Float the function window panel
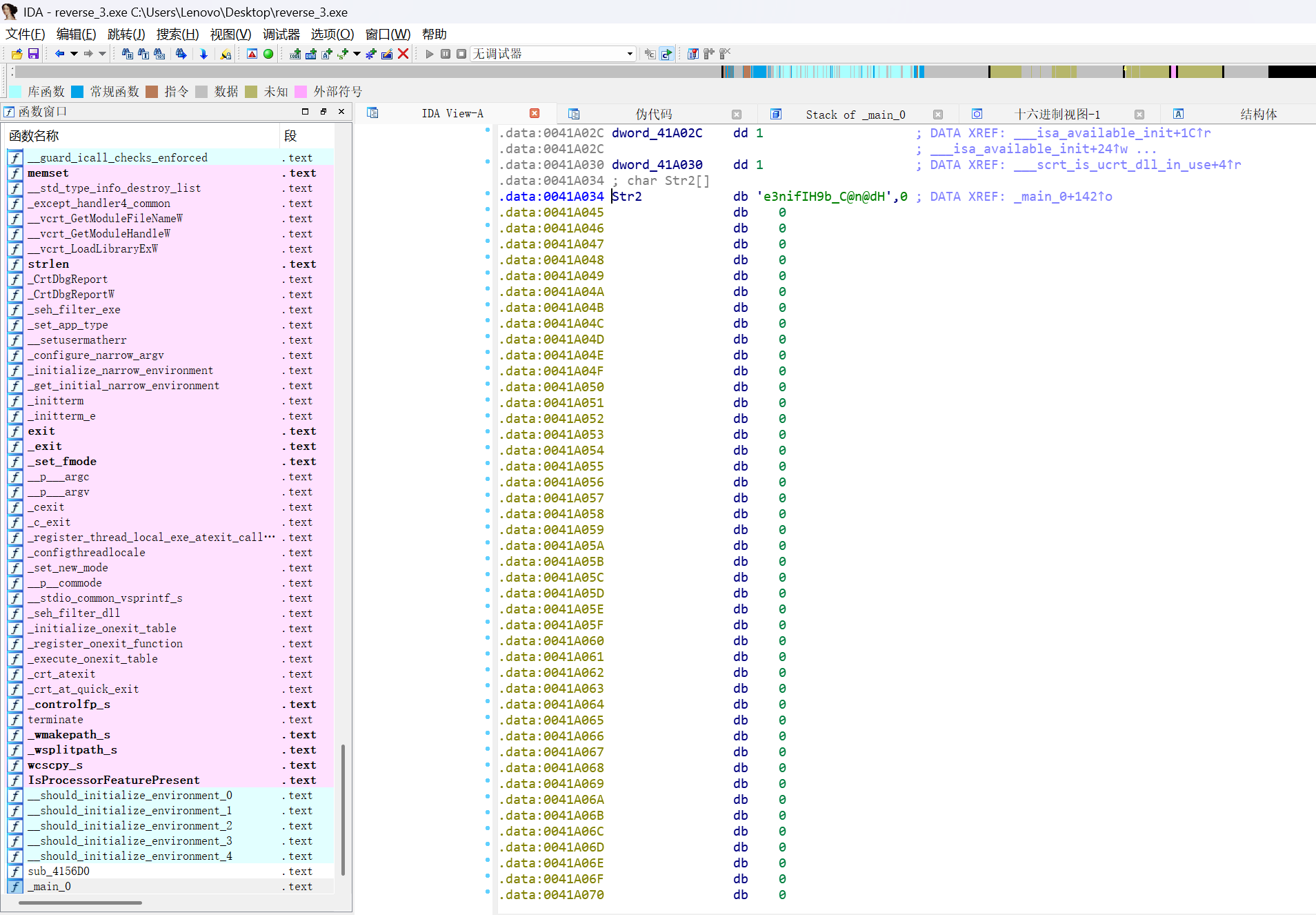The height and width of the screenshot is (915, 1316). pos(323,111)
